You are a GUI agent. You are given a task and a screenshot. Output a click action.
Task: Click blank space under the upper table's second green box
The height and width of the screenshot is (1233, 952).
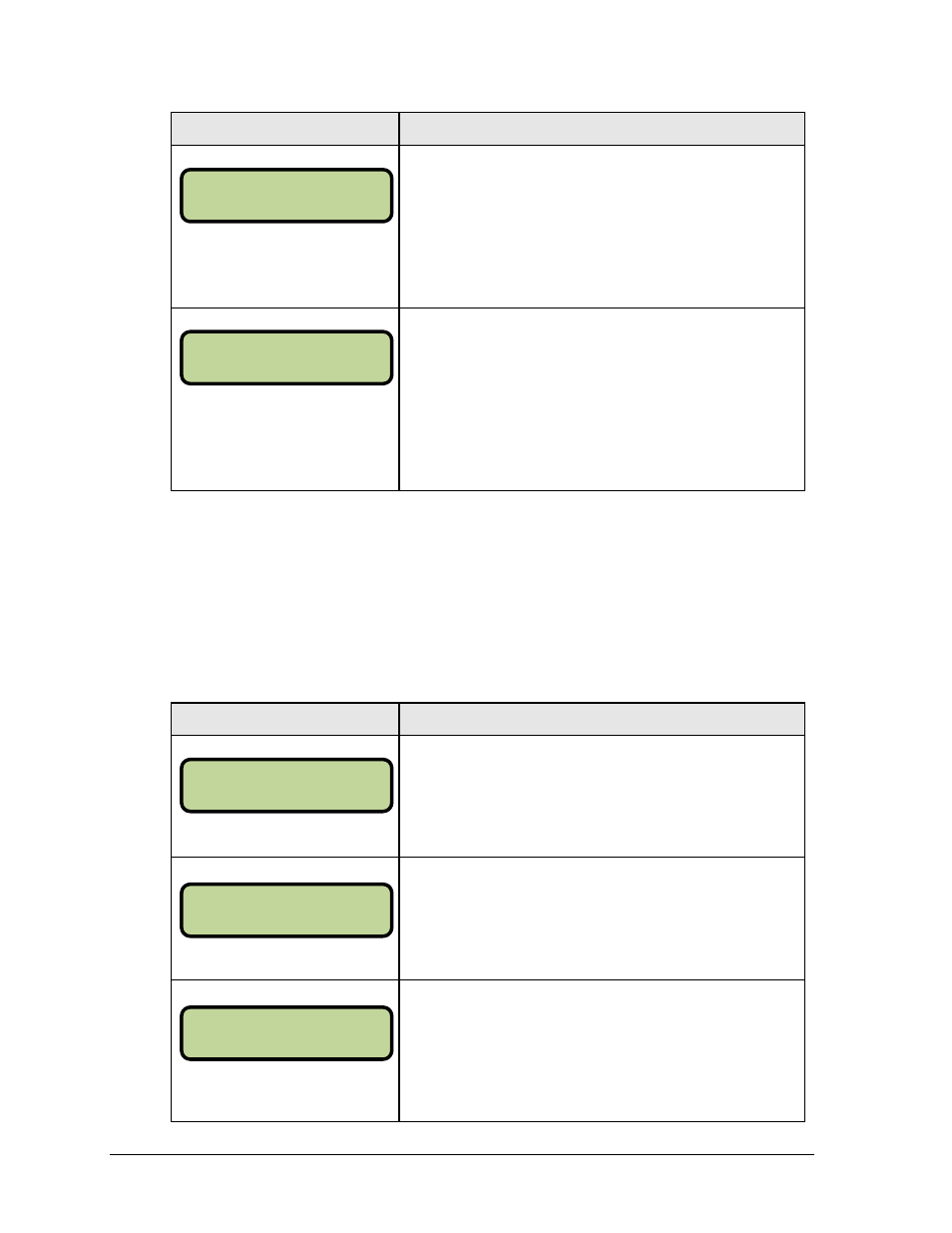tap(285, 437)
